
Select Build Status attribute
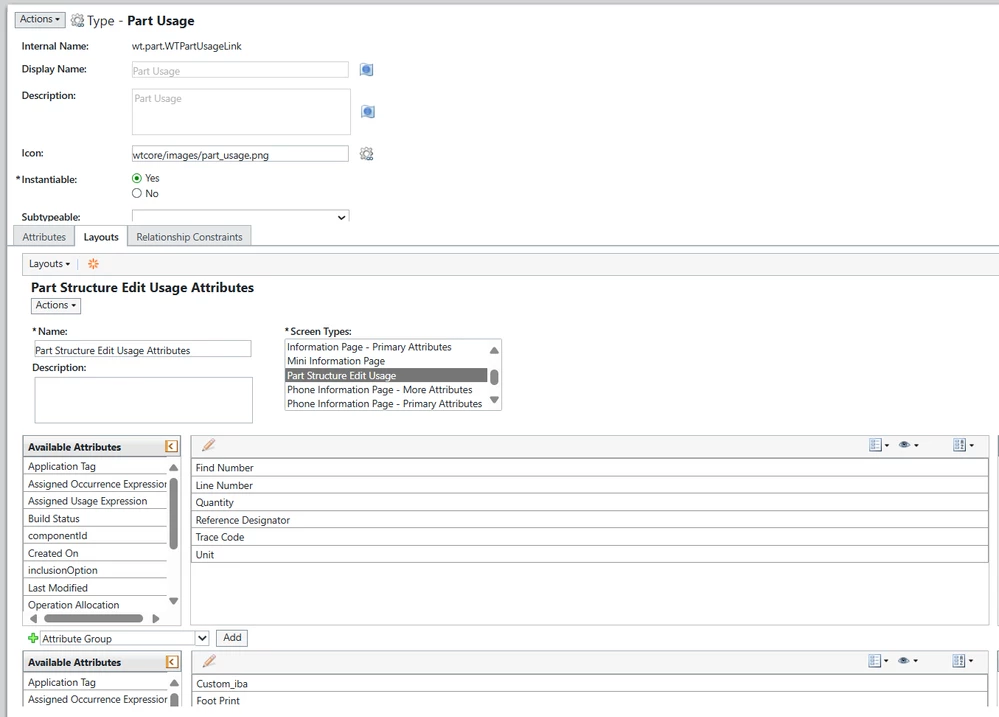(96, 518)
